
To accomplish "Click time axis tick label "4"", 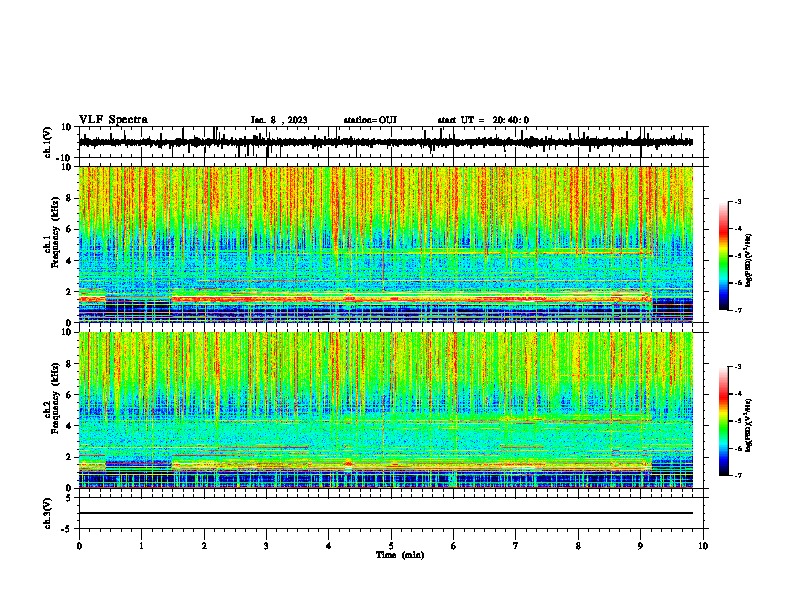I will (x=329, y=546).
